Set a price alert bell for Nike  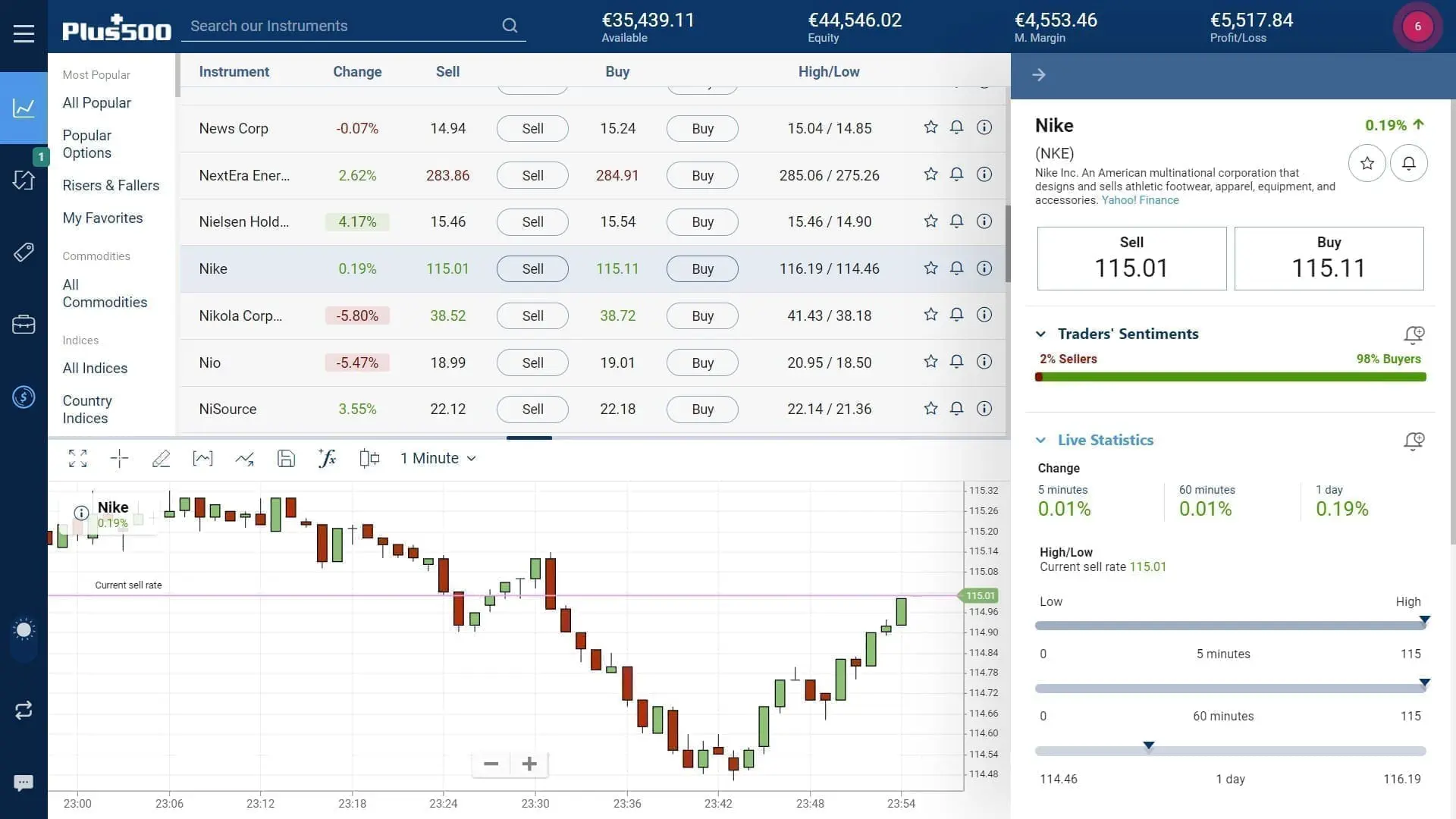956,268
